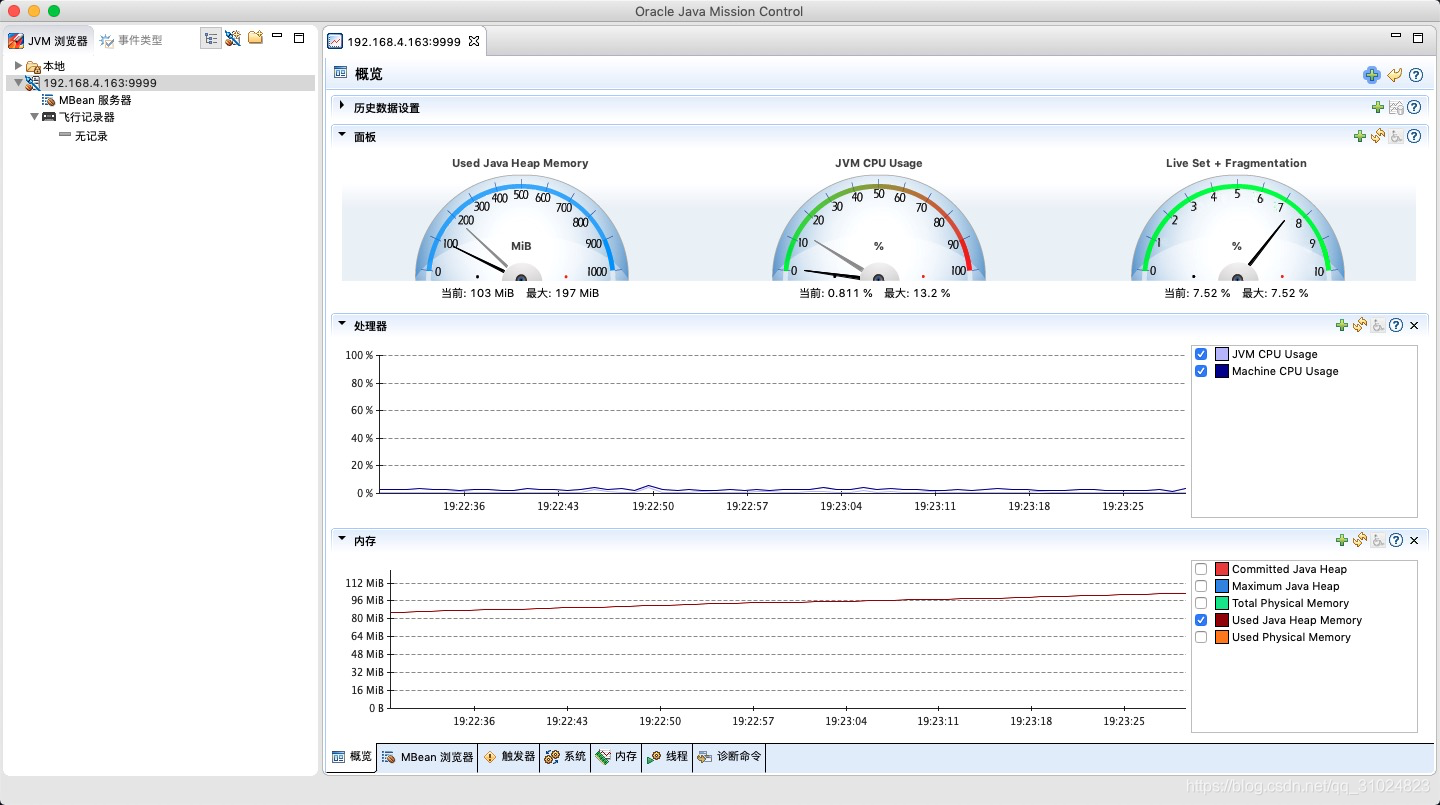This screenshot has width=1440, height=805.
Task: Collapse the 内存 section
Action: click(x=342, y=538)
